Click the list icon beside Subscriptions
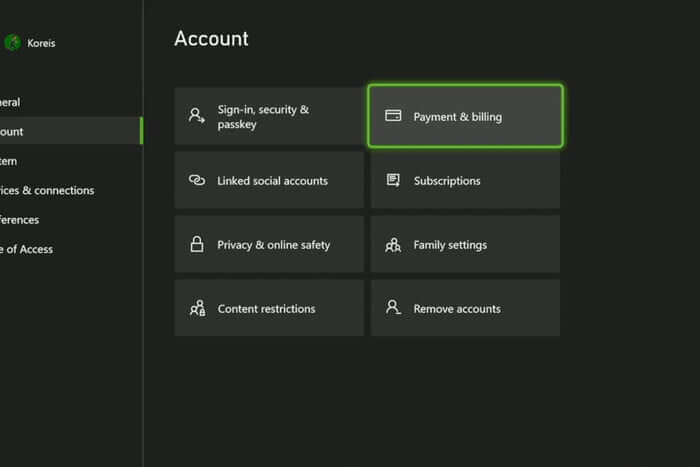 coord(393,181)
